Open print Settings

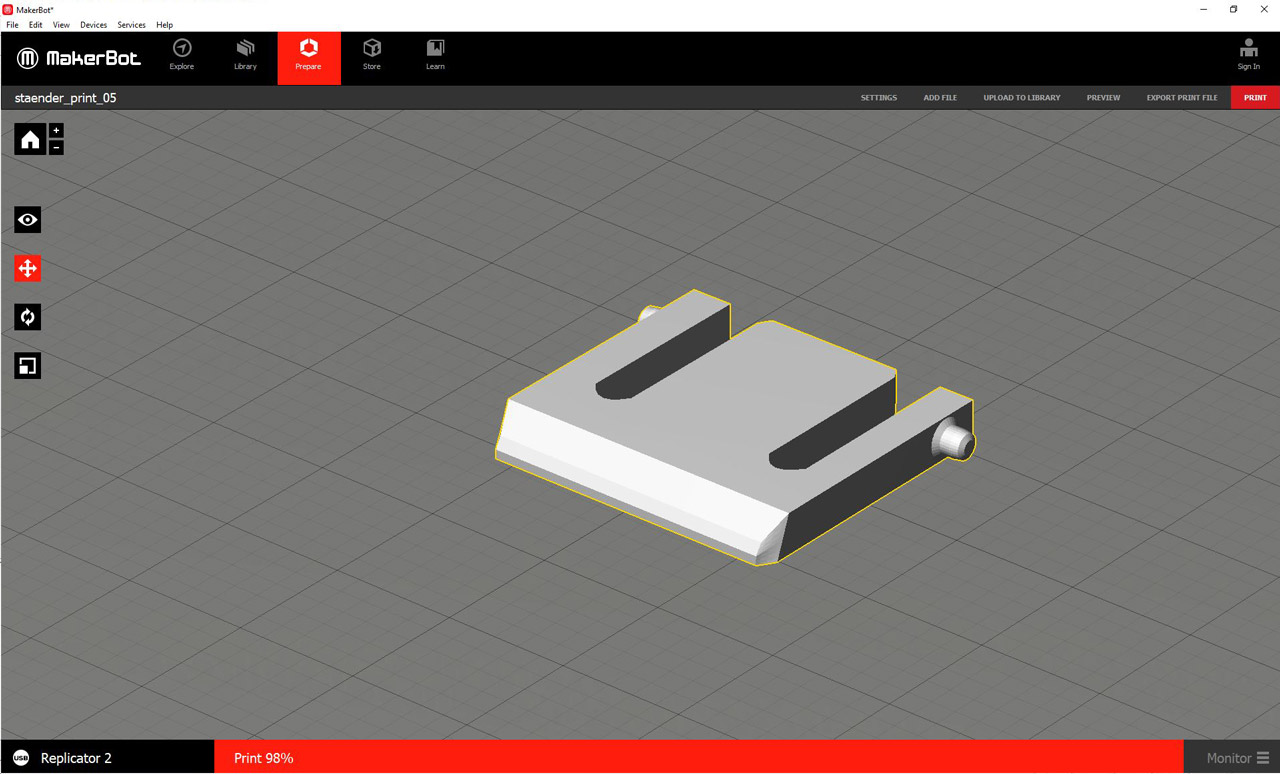click(x=879, y=98)
